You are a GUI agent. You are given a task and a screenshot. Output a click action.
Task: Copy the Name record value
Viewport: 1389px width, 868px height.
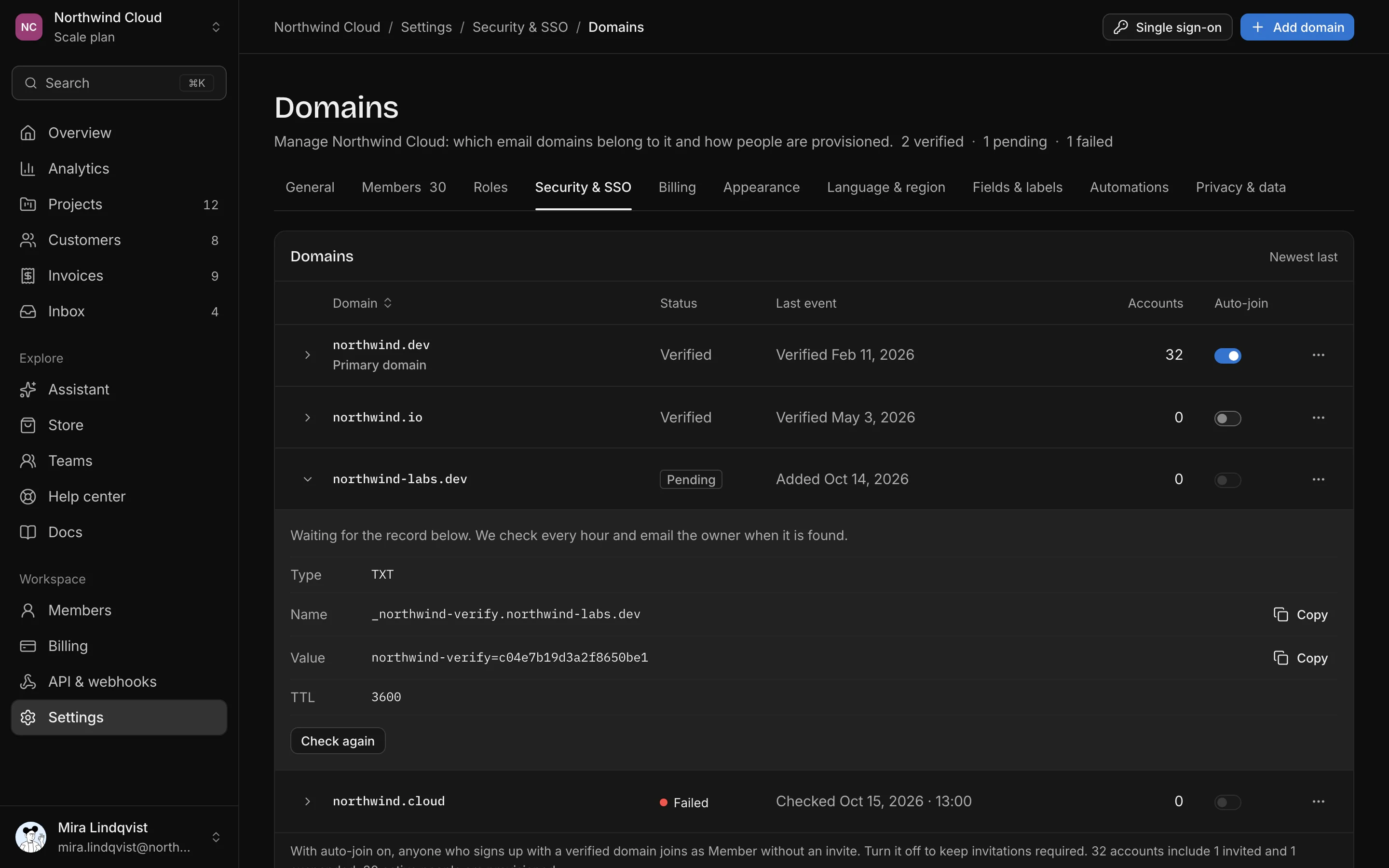click(1300, 614)
